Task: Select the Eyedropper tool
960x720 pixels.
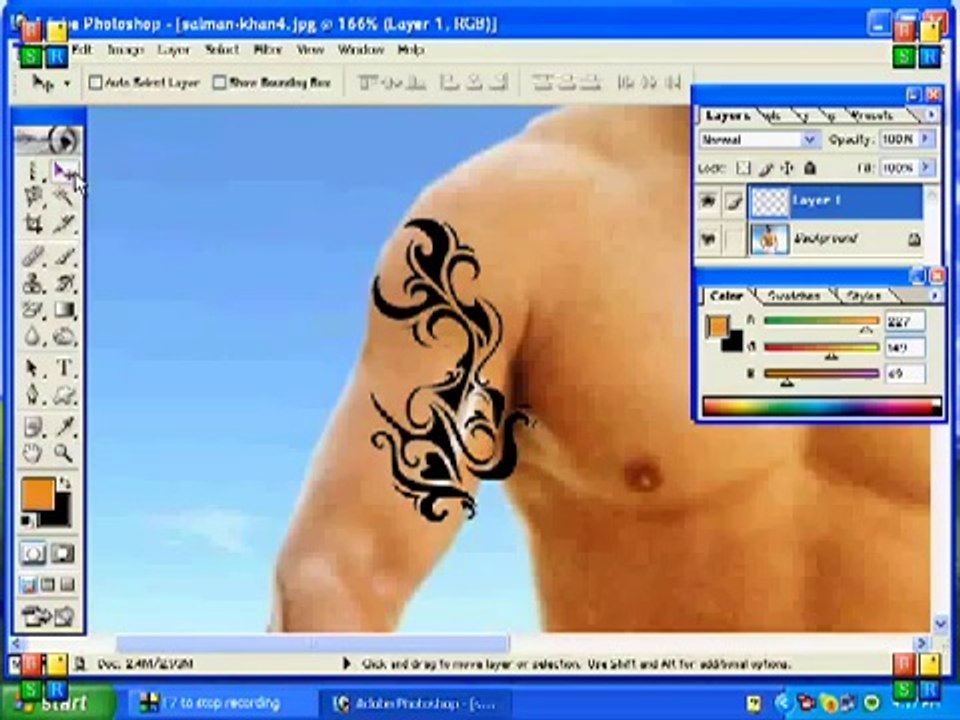Action: tap(64, 427)
